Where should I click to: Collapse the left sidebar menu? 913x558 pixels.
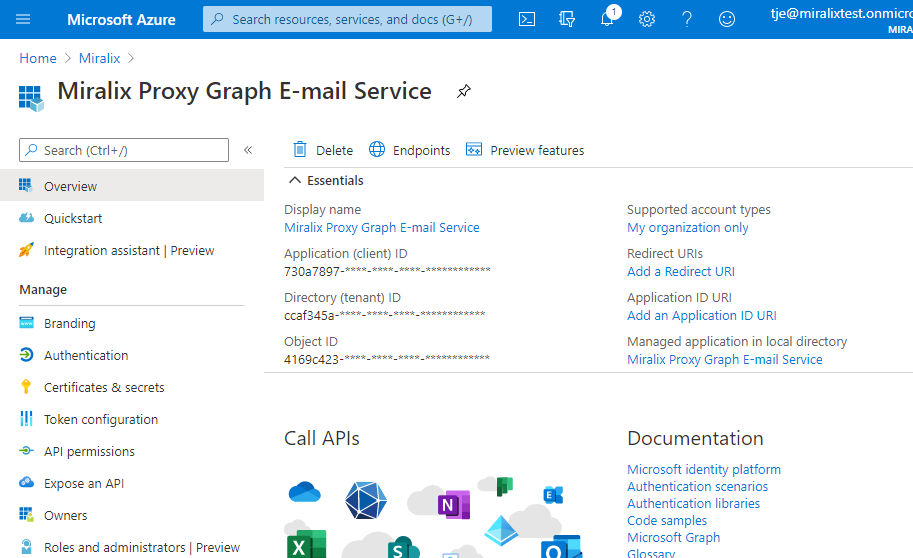click(x=248, y=150)
